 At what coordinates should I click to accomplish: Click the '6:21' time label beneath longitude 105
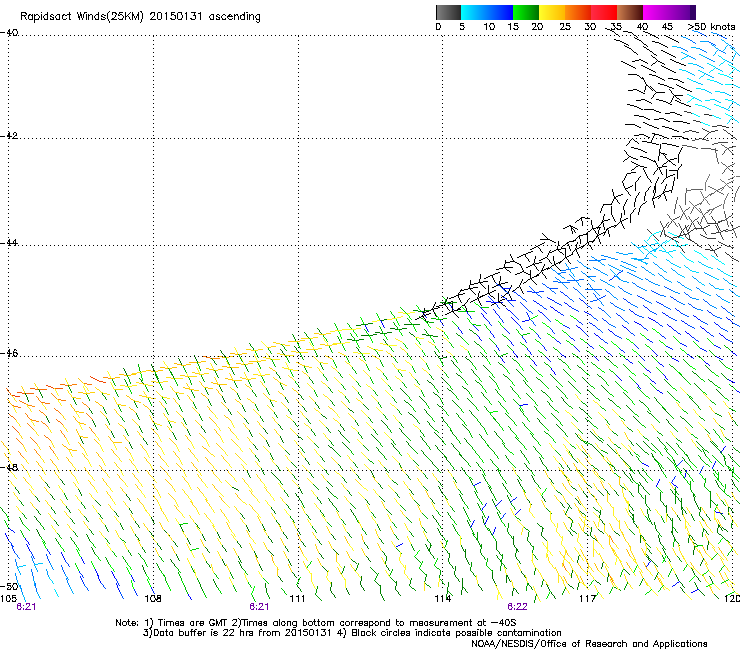[x=26, y=607]
